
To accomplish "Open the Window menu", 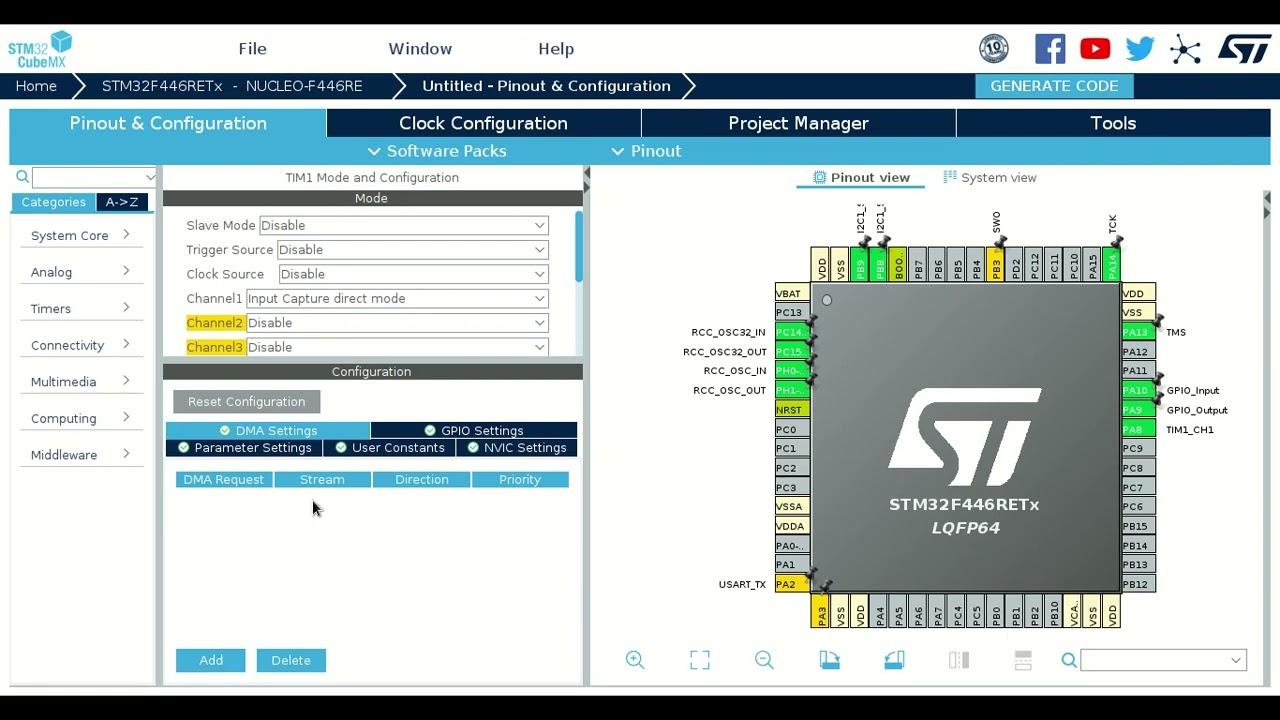I will pyautogui.click(x=420, y=49).
